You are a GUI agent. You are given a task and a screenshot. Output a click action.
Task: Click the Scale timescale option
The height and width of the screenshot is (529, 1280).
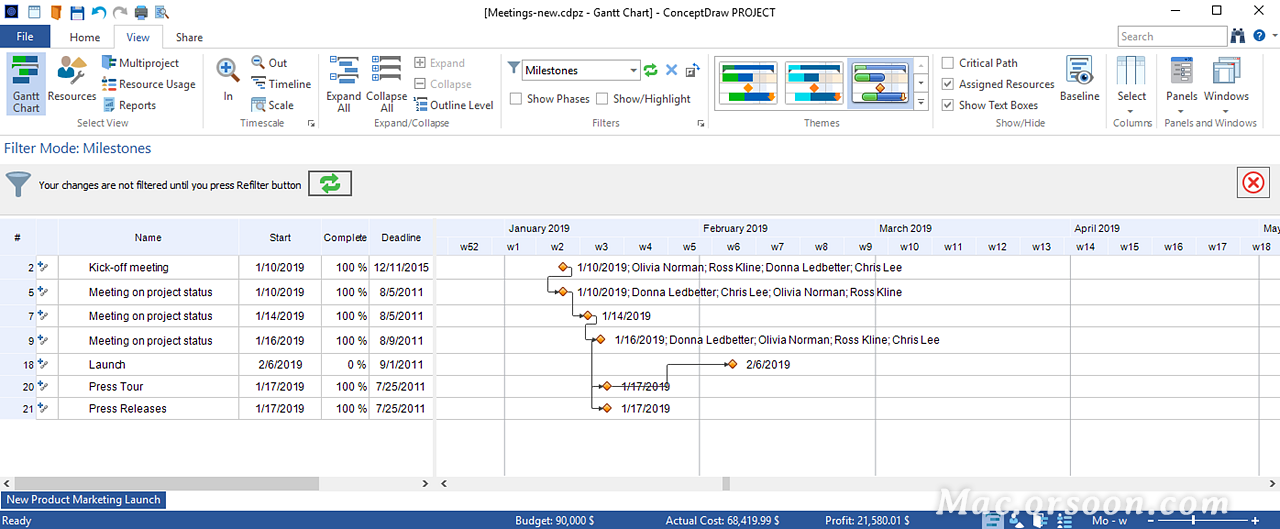[272, 105]
